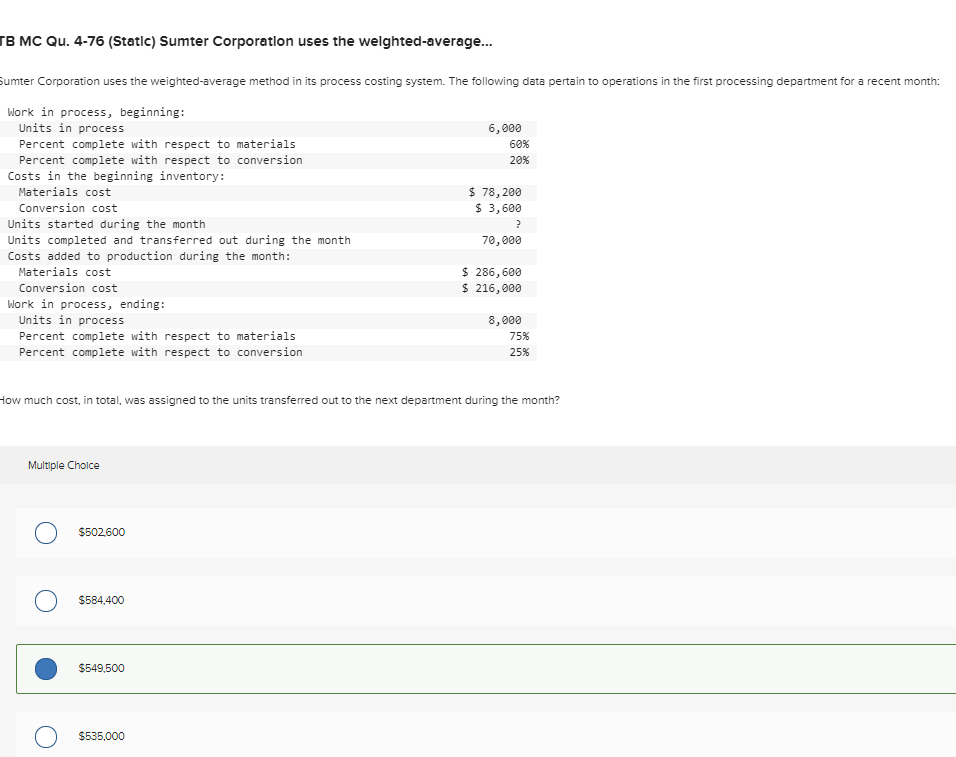
Task: Click the $ 3,600 conversion cost value
Action: (x=498, y=208)
